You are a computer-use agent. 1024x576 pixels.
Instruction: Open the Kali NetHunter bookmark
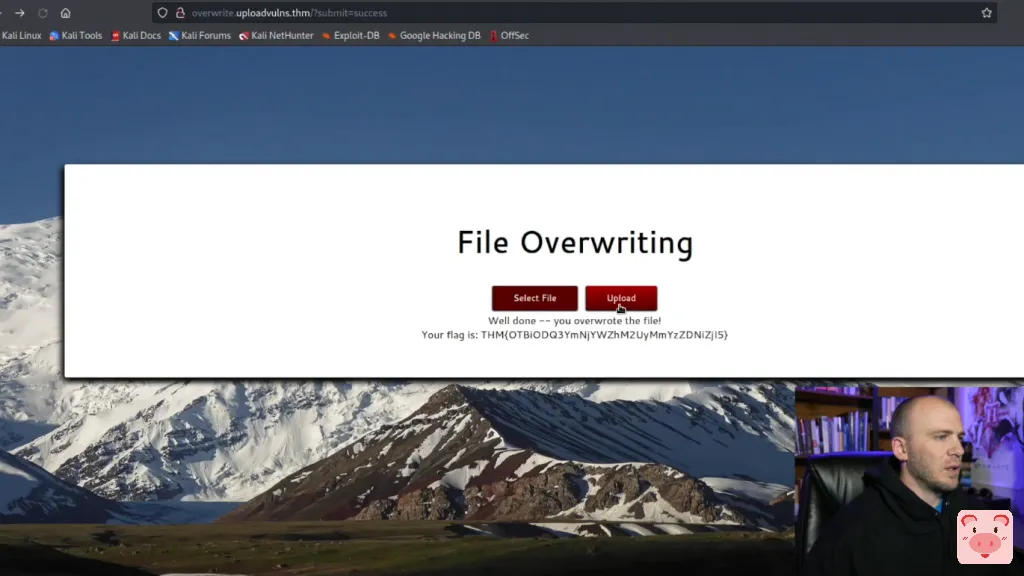click(276, 35)
